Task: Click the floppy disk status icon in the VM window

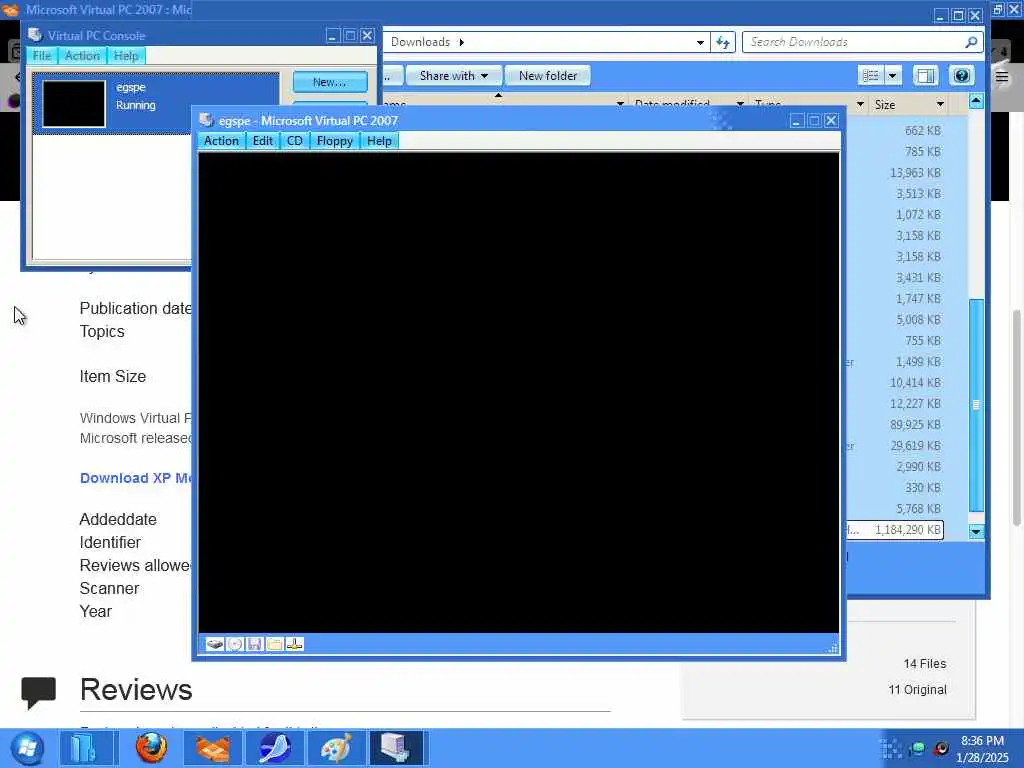Action: 255,645
